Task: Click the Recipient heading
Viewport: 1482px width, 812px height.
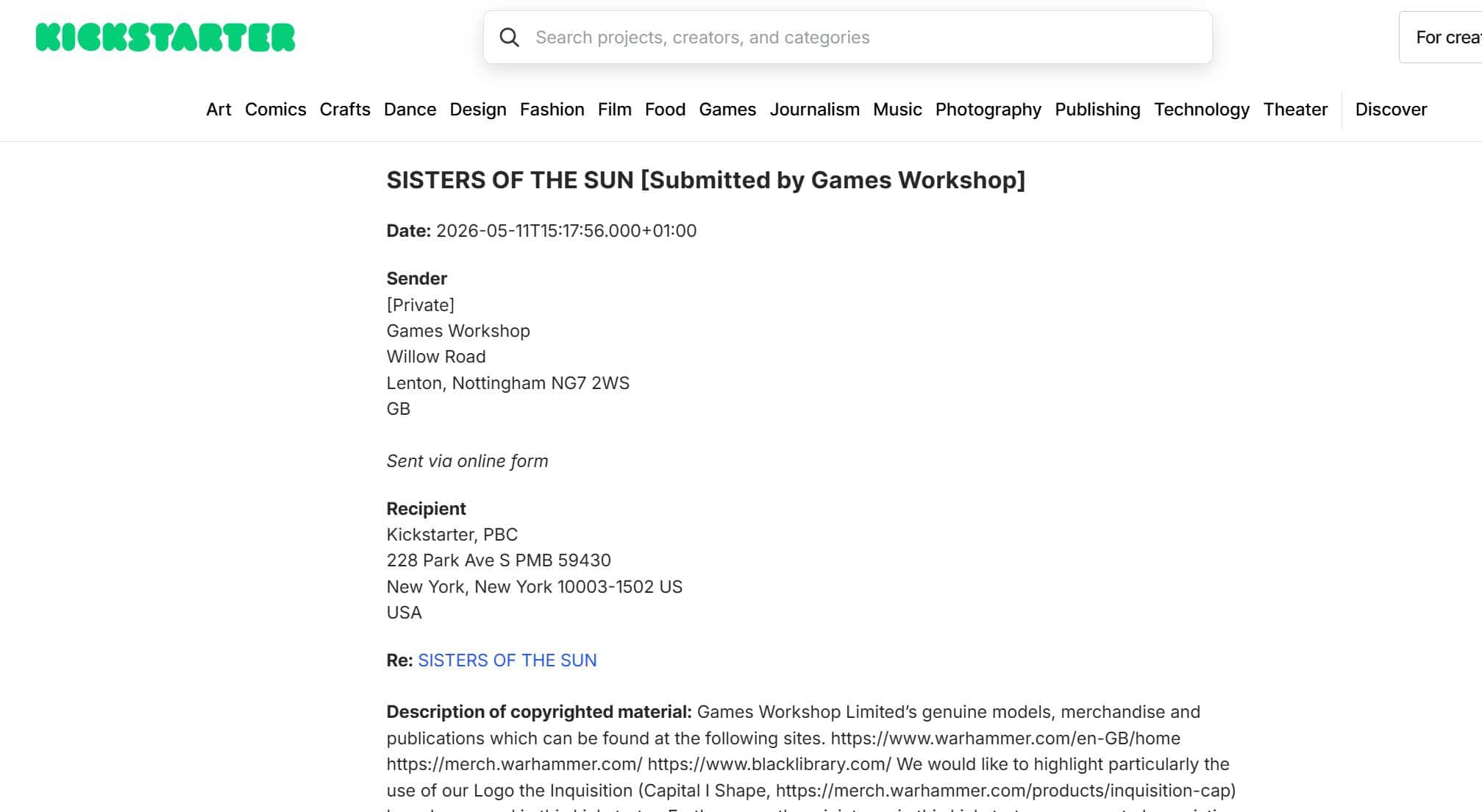Action: point(426,509)
